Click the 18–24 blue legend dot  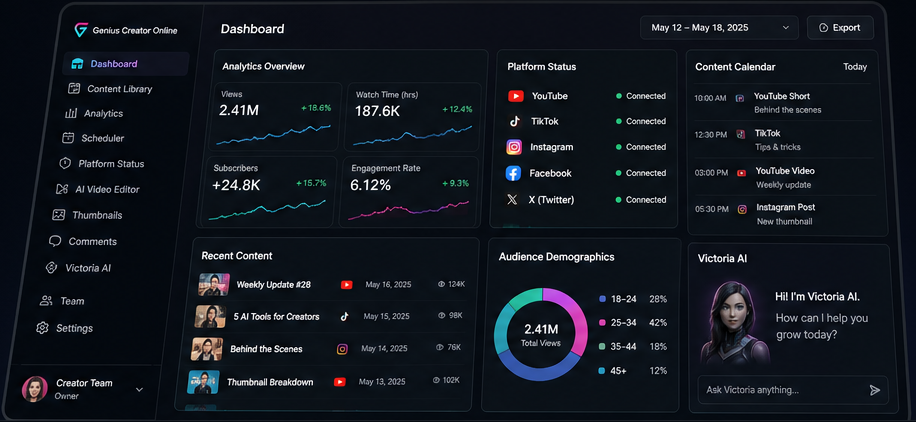pyautogui.click(x=602, y=299)
